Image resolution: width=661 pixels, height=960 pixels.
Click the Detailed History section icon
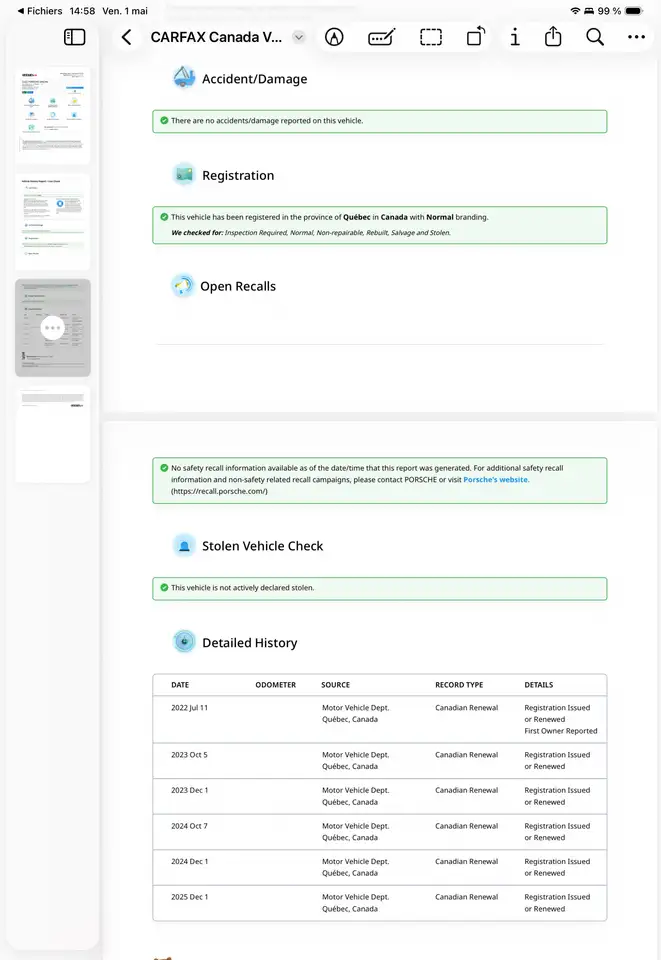pos(184,642)
